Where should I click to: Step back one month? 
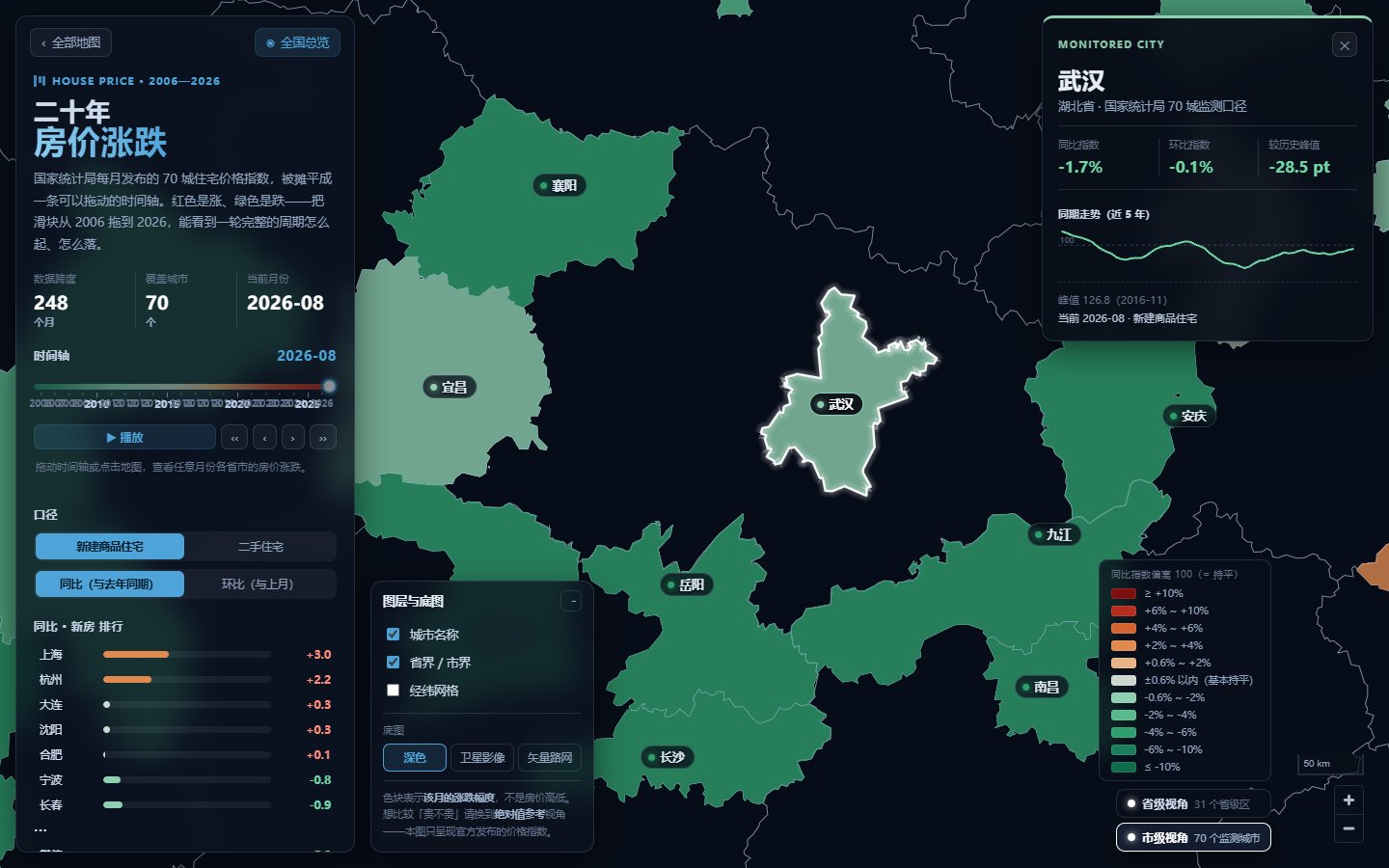(x=264, y=438)
